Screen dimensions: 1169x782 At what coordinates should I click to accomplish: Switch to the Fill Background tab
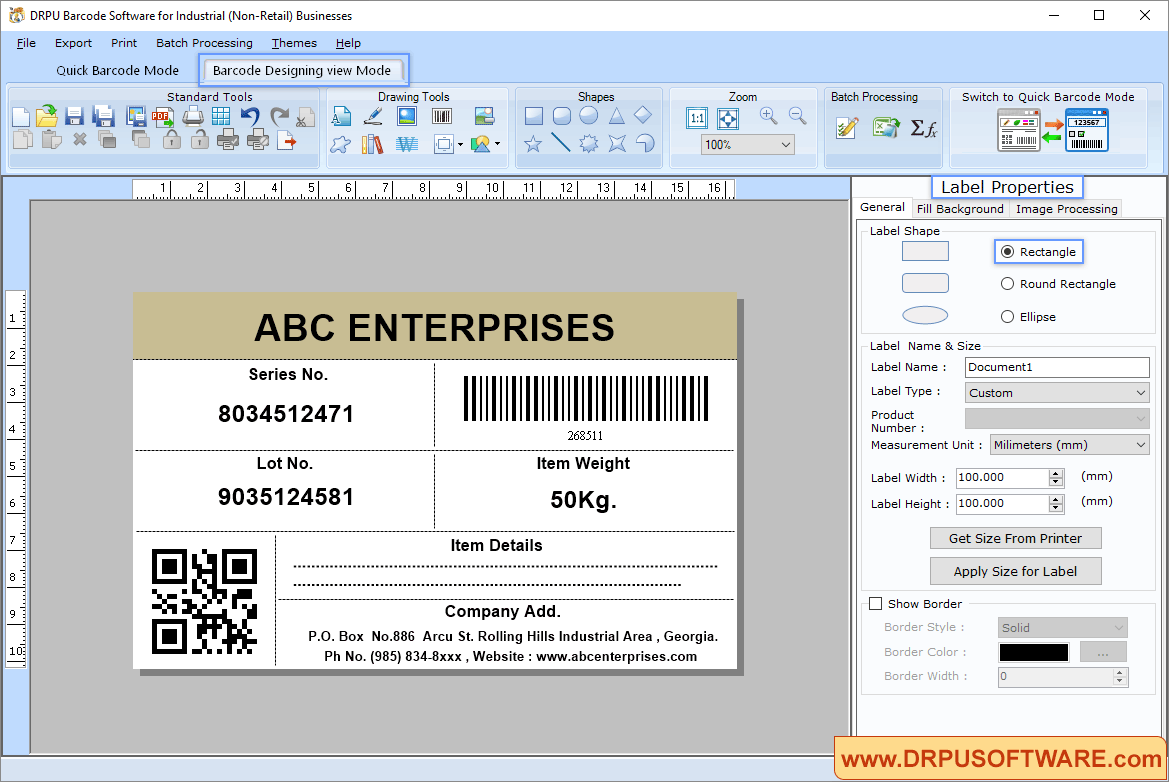click(959, 209)
